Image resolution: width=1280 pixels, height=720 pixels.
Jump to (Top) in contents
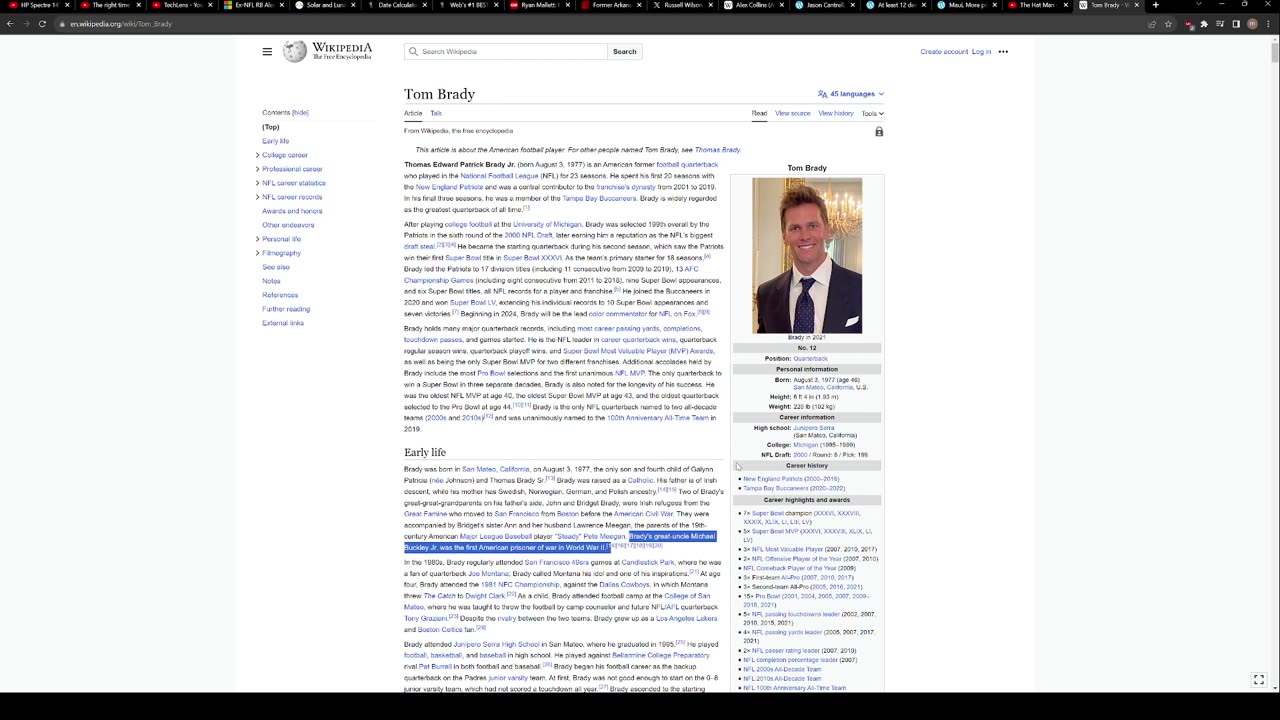271,127
